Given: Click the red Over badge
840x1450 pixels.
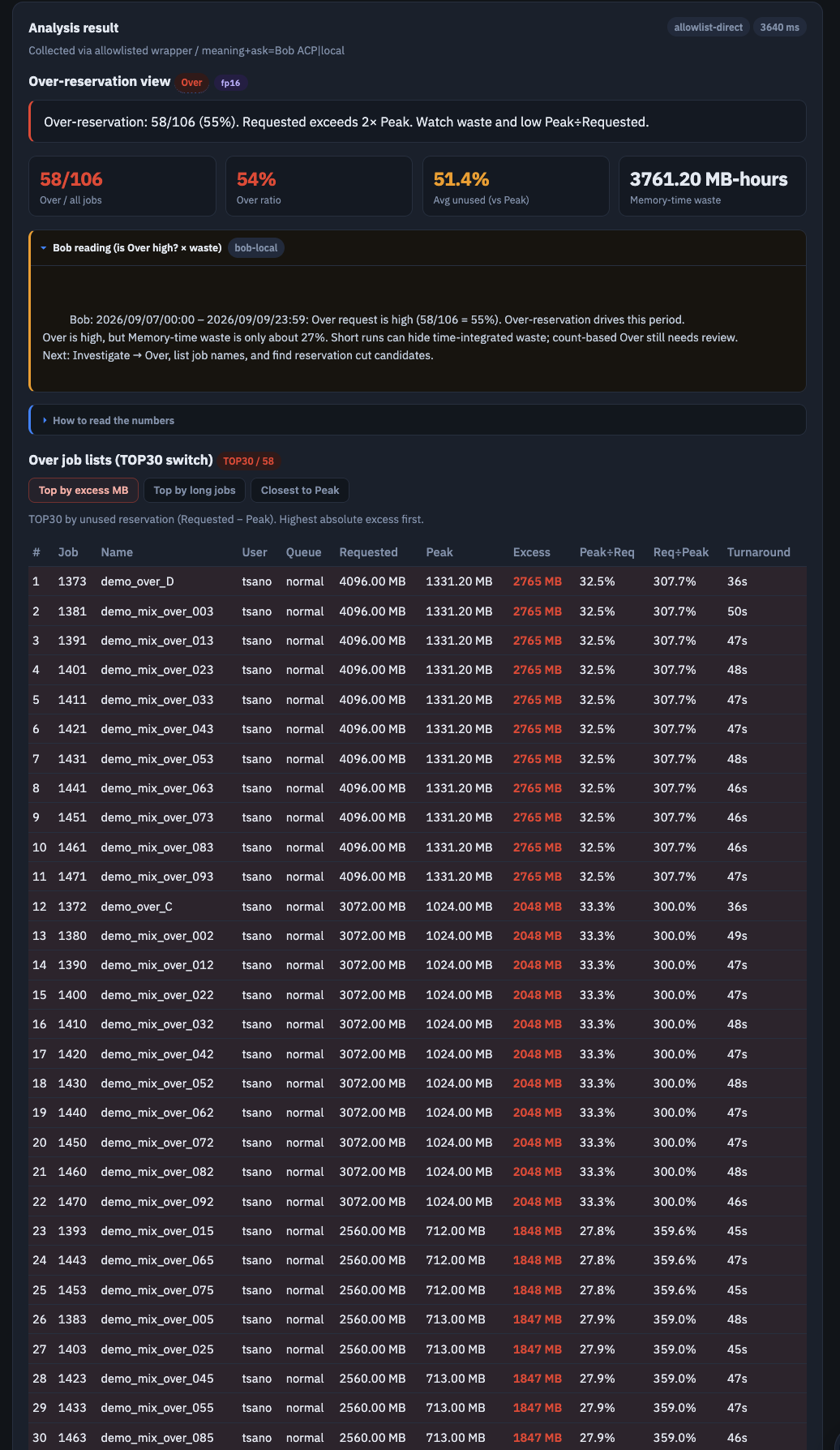Looking at the screenshot, I should coord(192,83).
